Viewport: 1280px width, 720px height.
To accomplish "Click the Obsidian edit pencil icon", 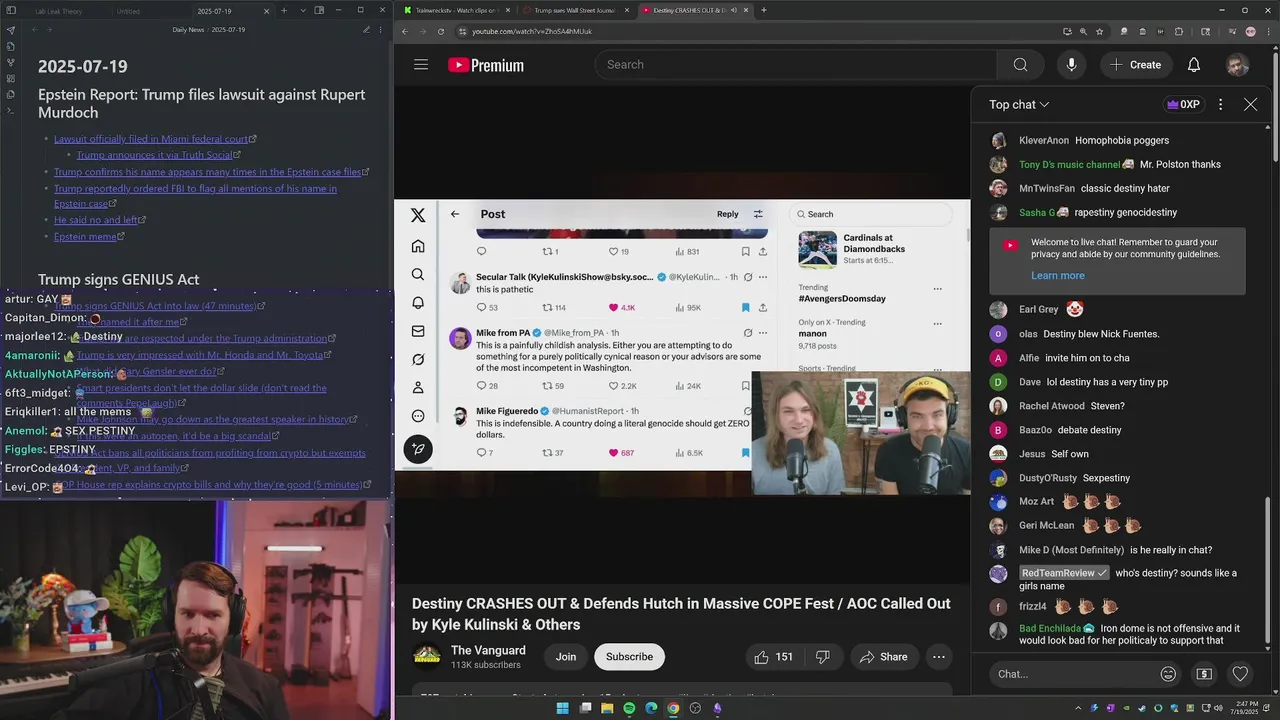I will [x=366, y=30].
